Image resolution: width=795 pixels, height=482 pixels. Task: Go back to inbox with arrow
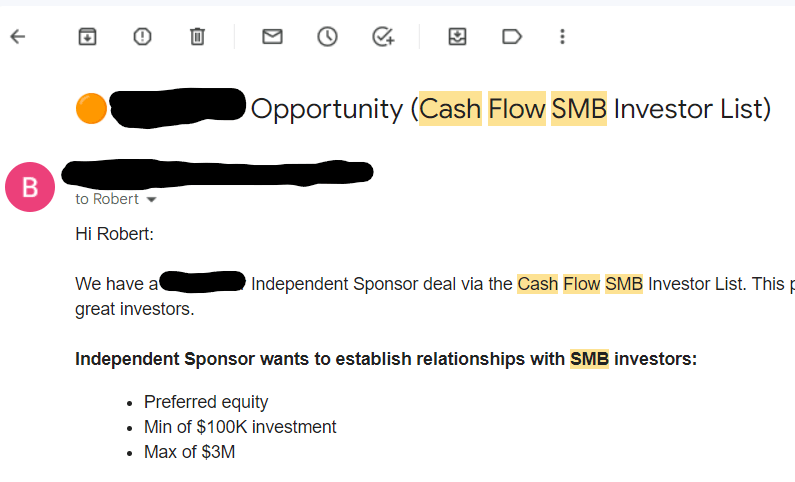[x=18, y=36]
